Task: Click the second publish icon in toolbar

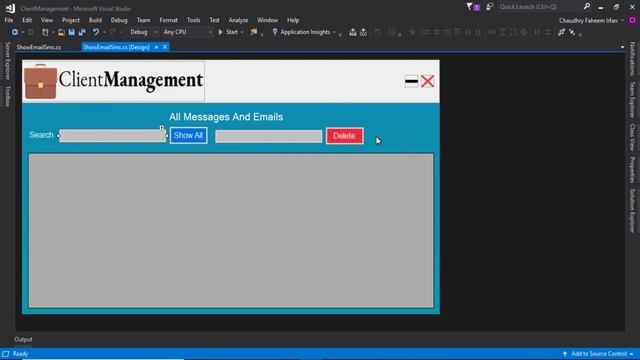Action: pyautogui.click(x=363, y=32)
